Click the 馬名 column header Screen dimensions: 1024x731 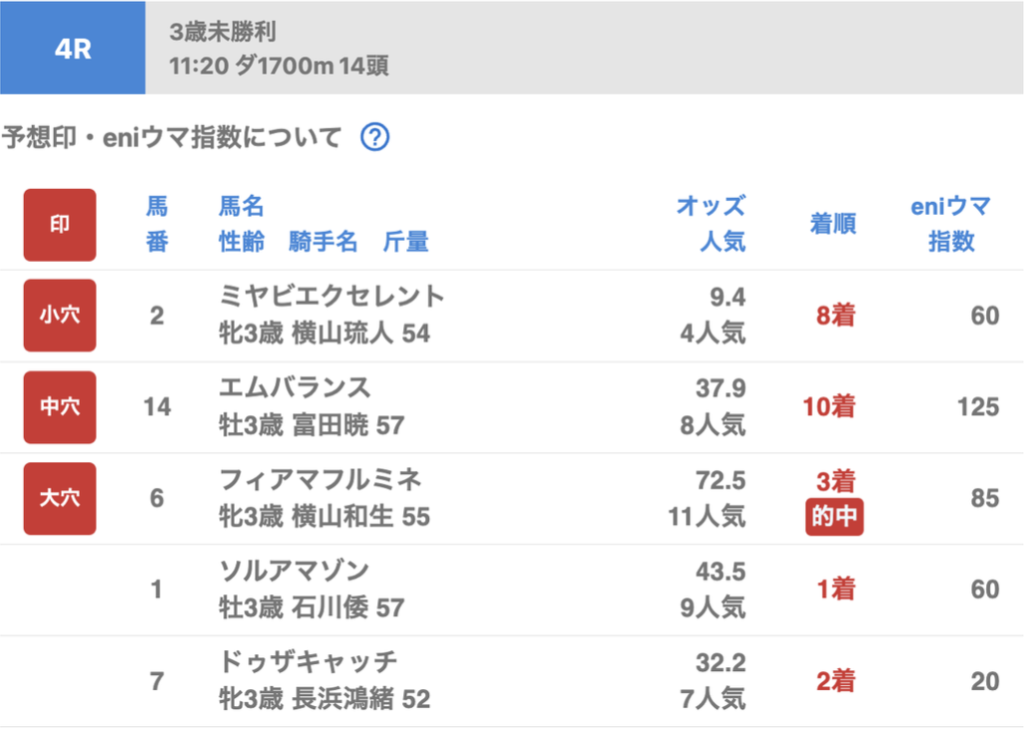[241, 207]
